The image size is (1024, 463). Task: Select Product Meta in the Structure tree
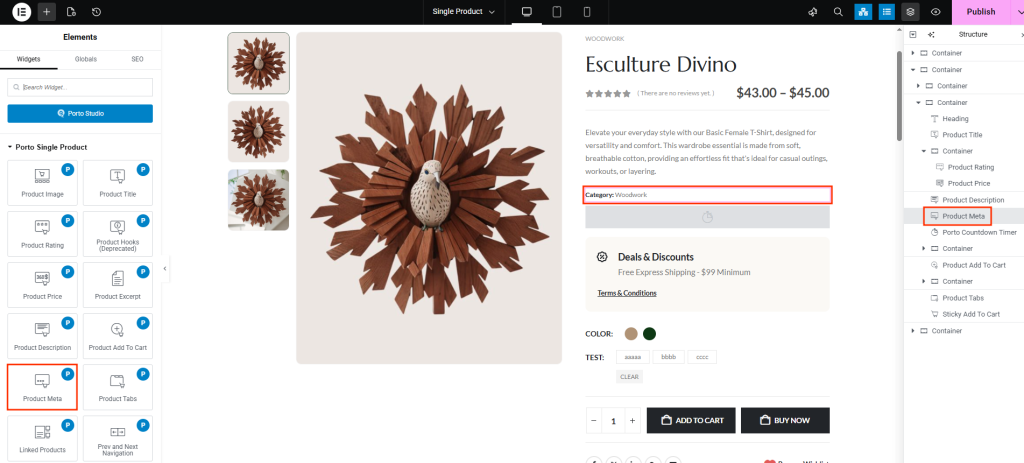click(963, 216)
